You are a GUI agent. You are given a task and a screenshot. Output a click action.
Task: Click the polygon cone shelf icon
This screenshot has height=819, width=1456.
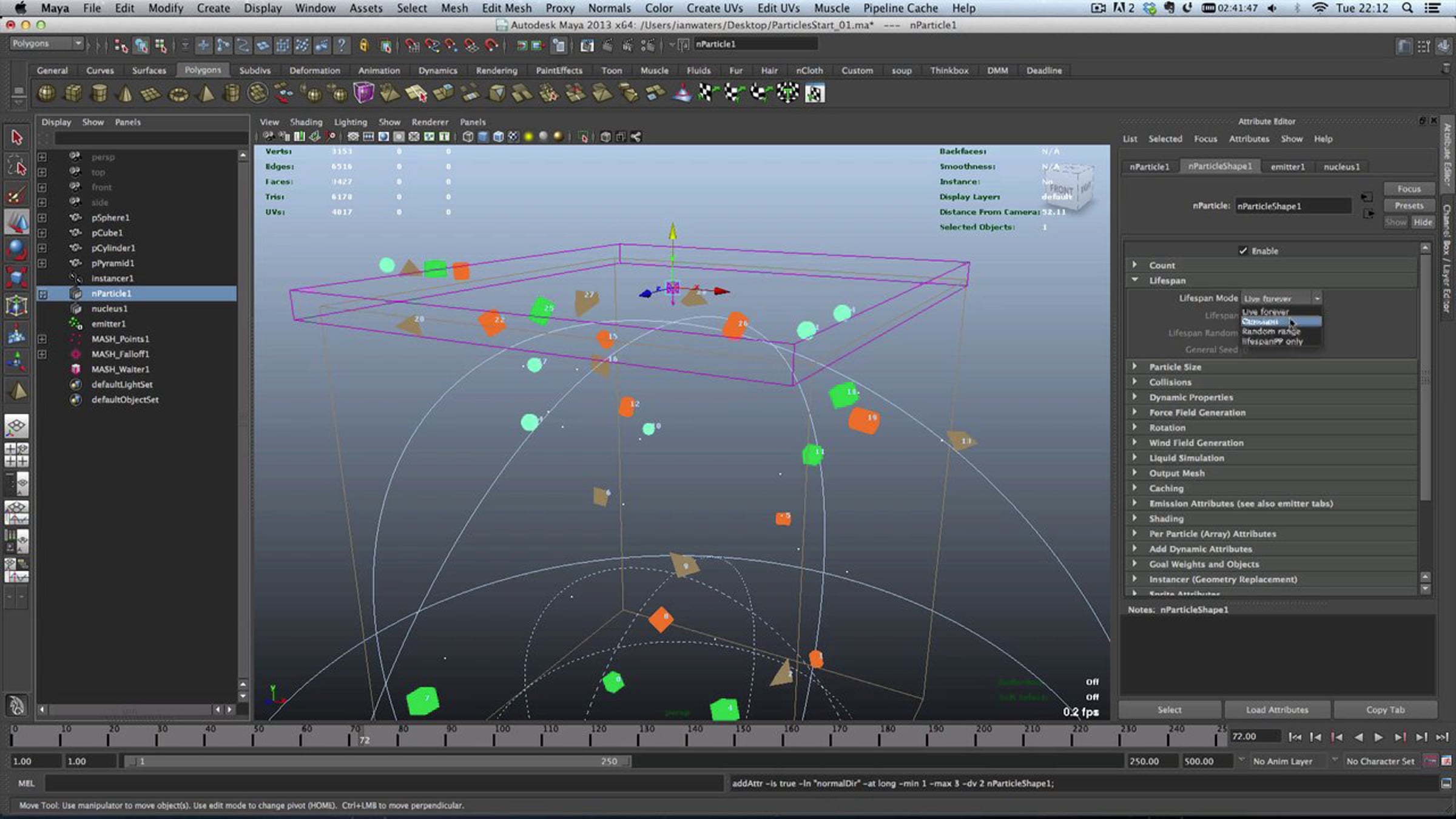126,93
